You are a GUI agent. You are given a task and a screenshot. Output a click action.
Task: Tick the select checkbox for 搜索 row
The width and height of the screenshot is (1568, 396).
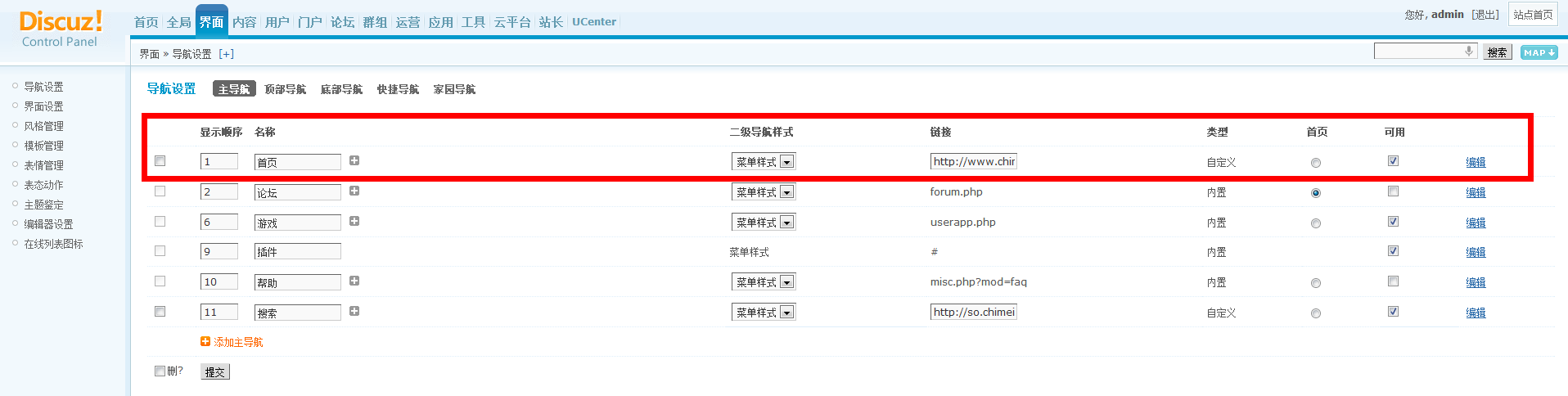pos(160,312)
